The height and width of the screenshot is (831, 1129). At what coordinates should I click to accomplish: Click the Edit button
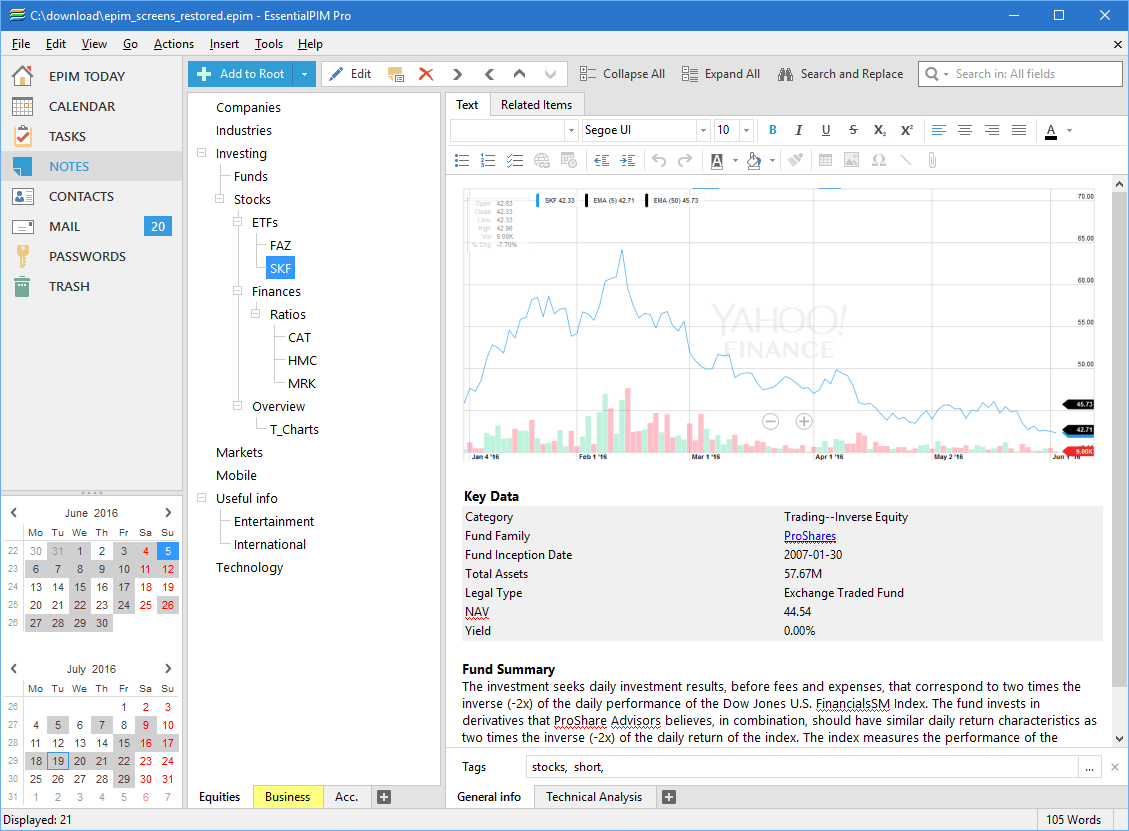(350, 74)
